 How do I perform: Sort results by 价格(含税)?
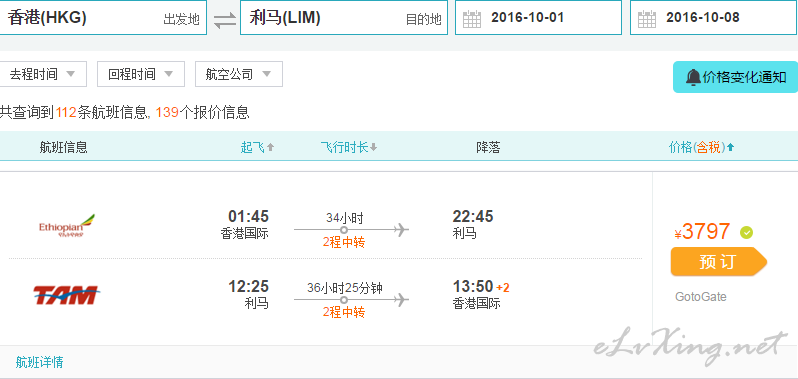[x=701, y=148]
